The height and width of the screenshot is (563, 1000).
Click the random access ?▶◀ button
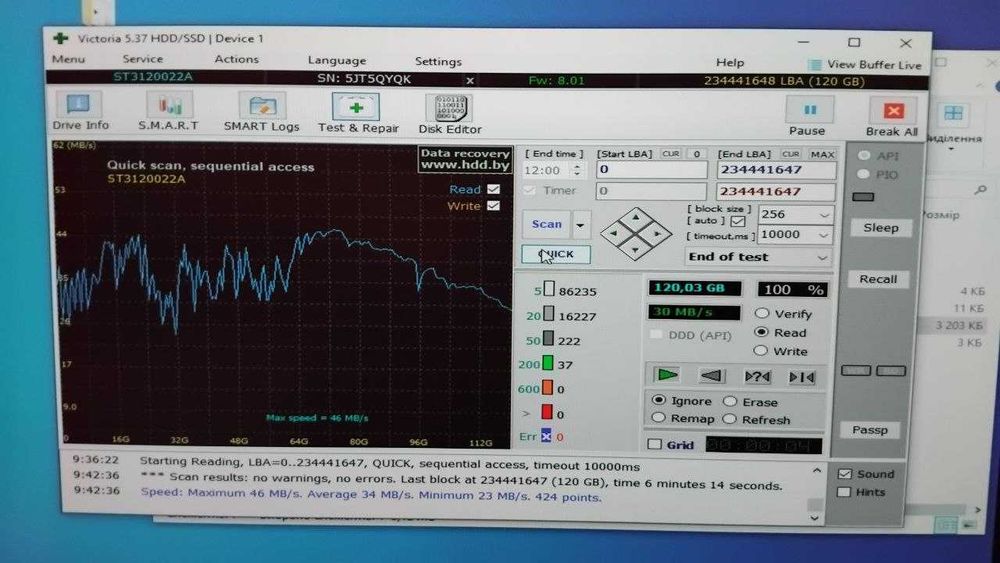(758, 377)
